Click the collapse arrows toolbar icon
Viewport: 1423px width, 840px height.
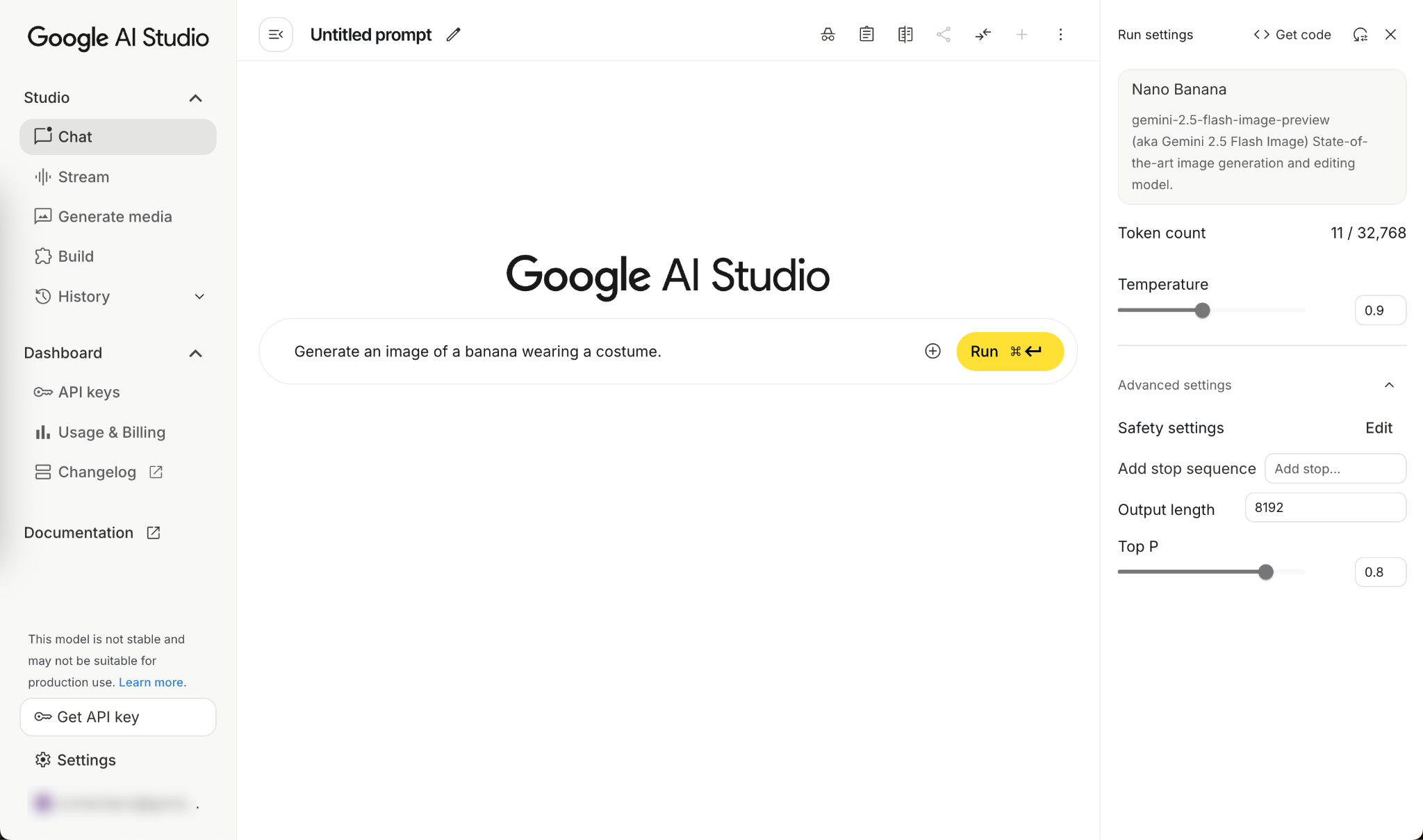982,35
